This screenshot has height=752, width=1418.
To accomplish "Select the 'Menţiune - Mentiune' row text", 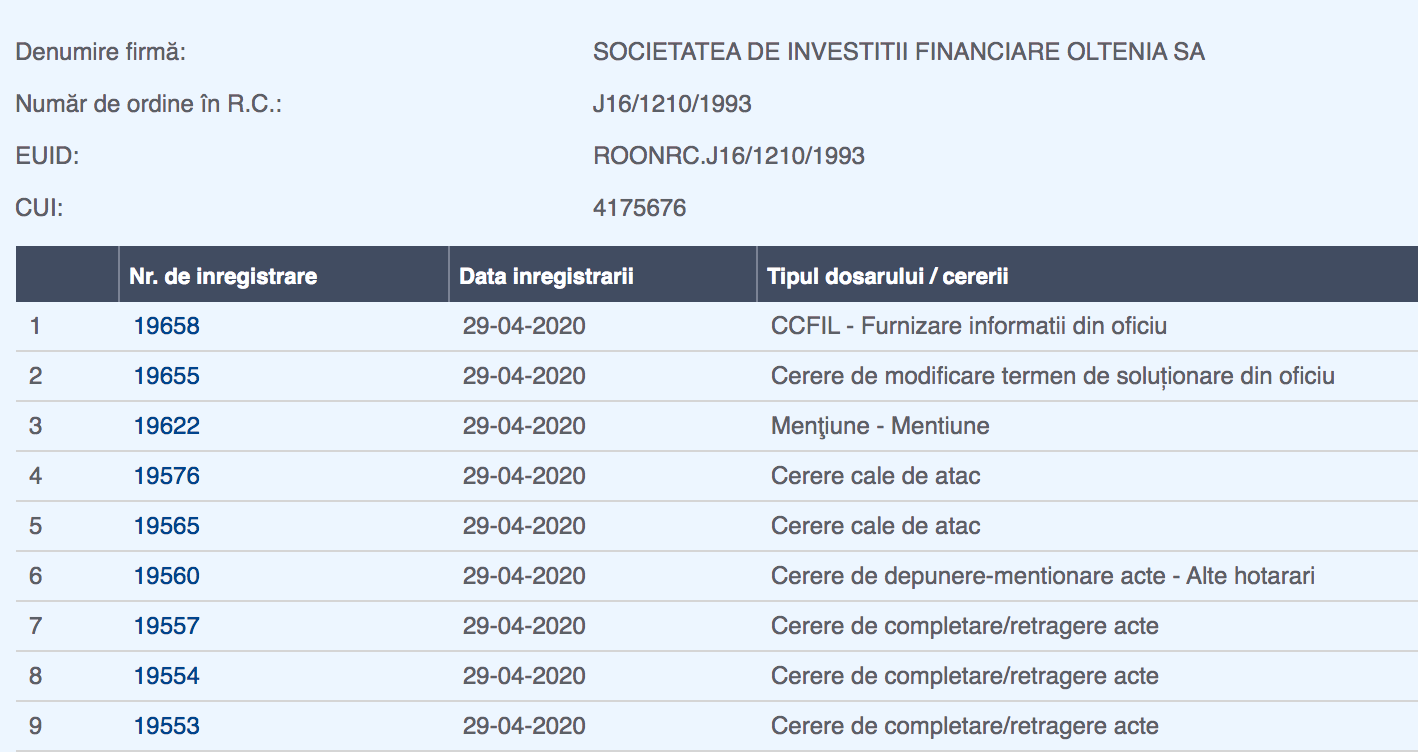I will click(x=880, y=426).
